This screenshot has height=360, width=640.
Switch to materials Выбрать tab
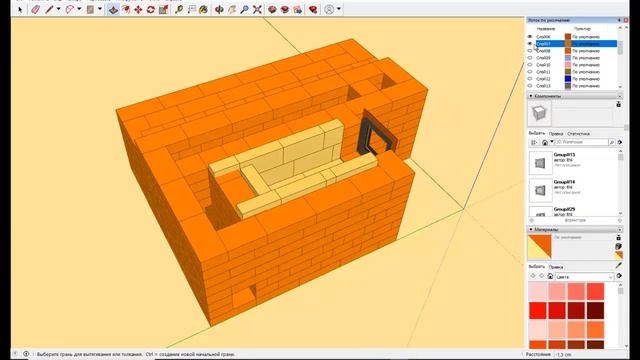point(537,267)
